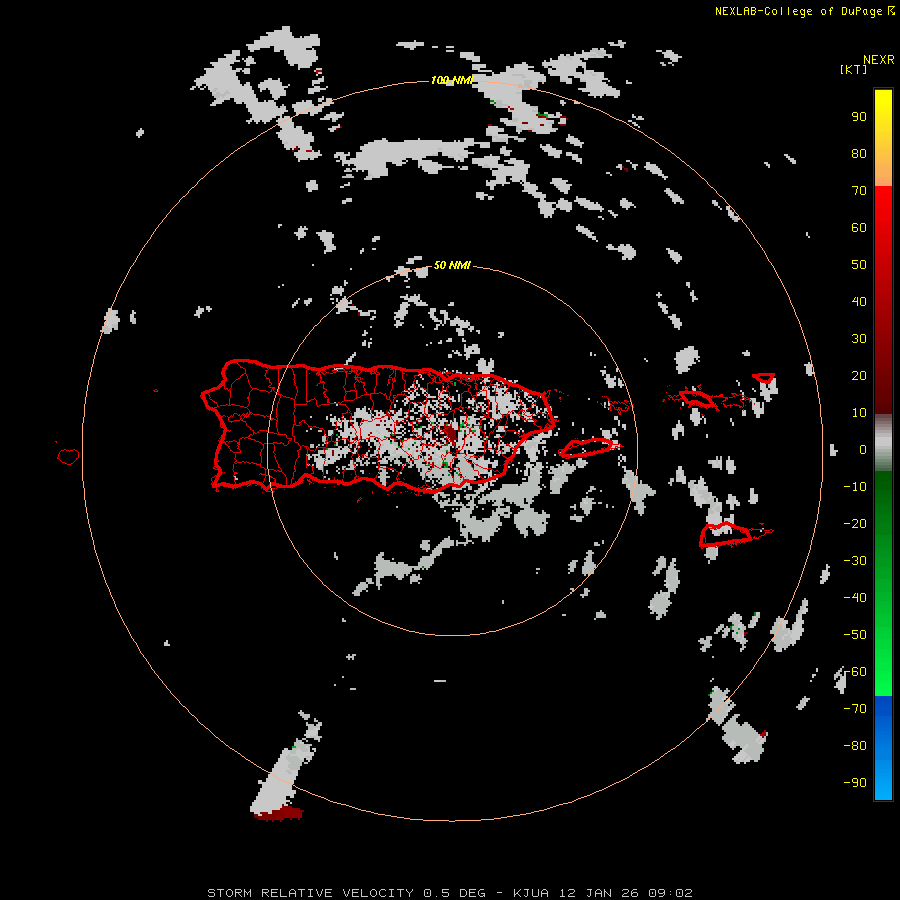Click the [KT] units label
900x900 pixels.
(x=854, y=69)
